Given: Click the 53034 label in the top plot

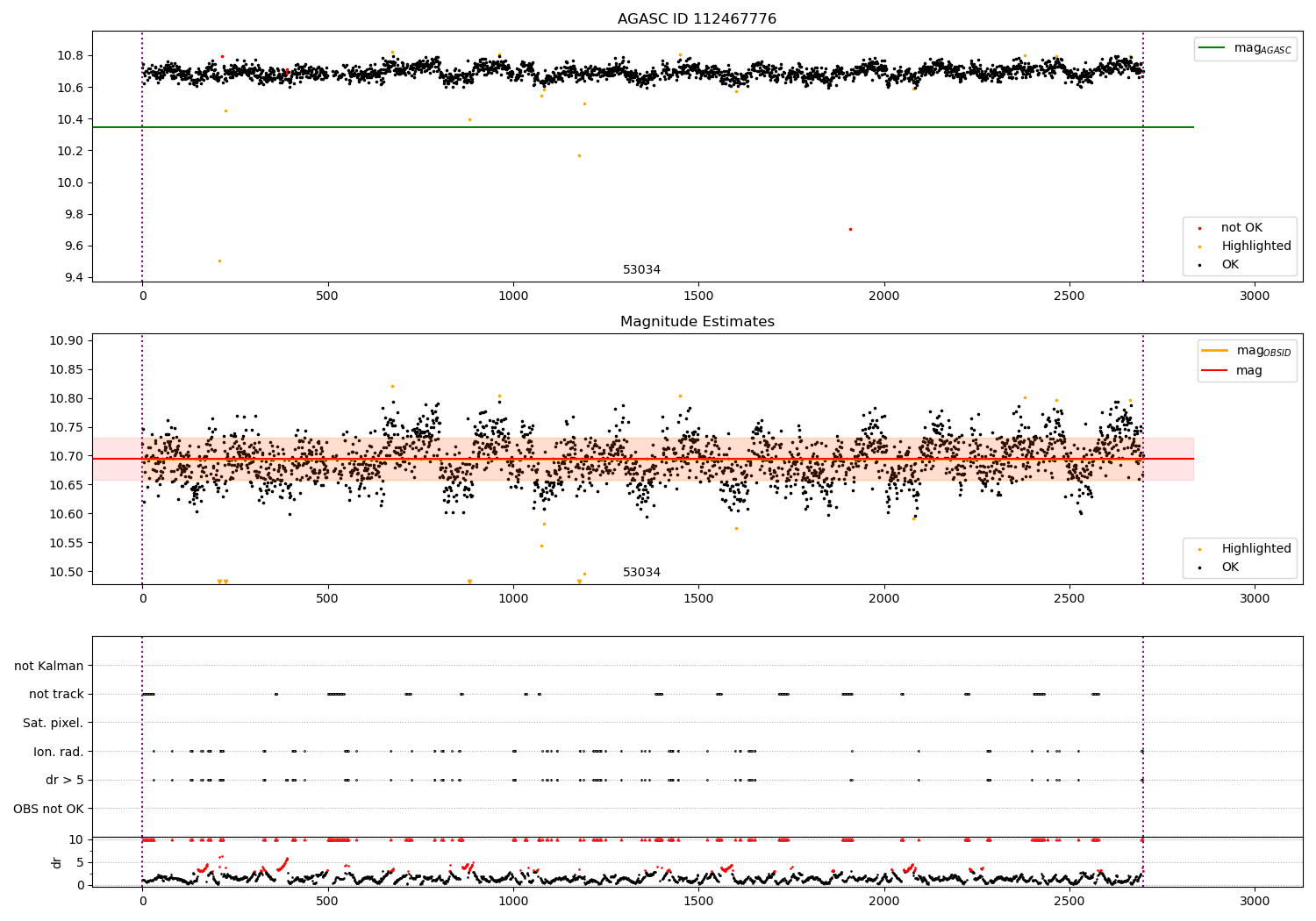Looking at the screenshot, I should pos(641,270).
